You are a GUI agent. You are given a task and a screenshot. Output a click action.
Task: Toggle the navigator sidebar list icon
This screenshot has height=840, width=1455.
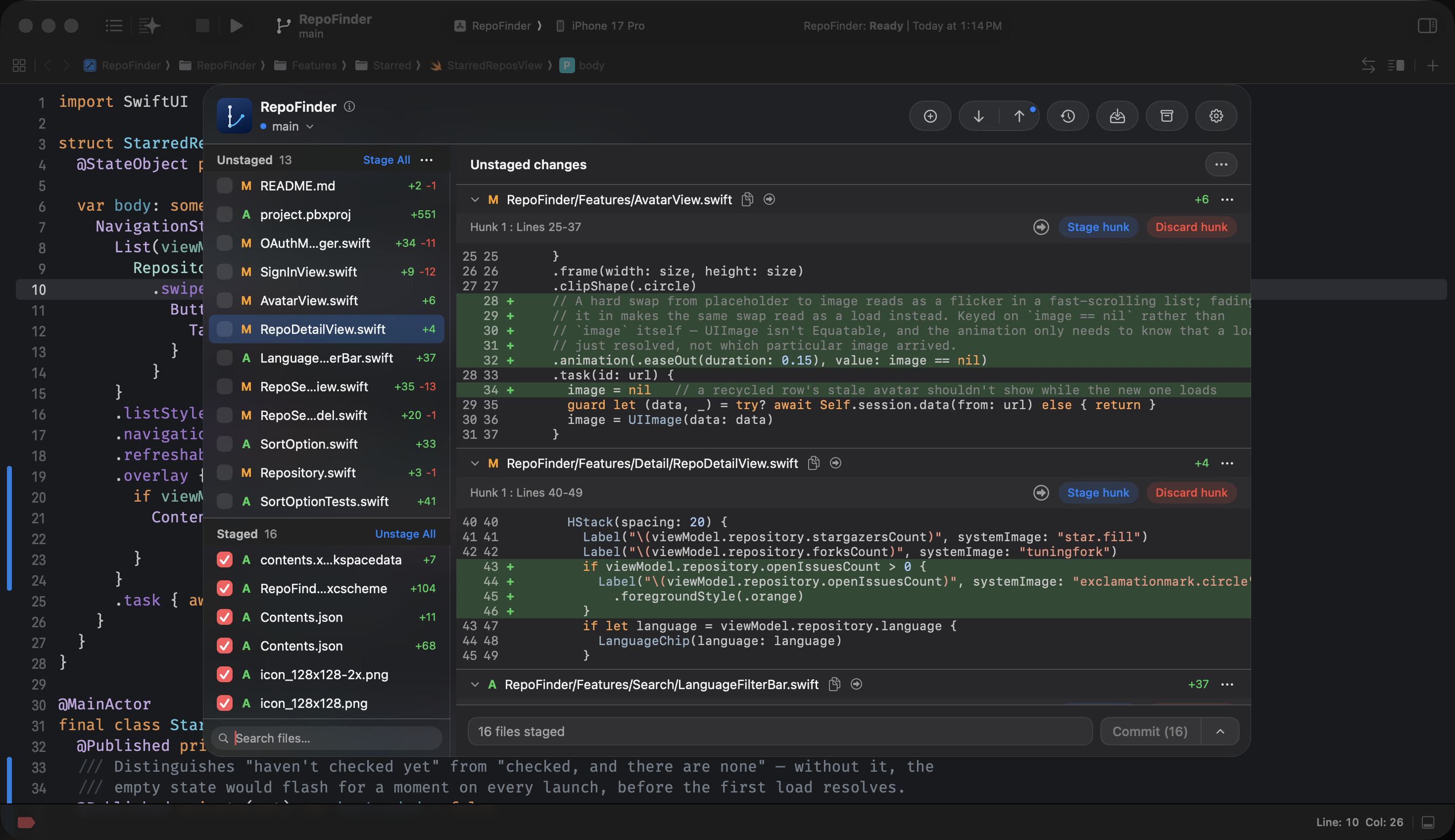coord(114,25)
